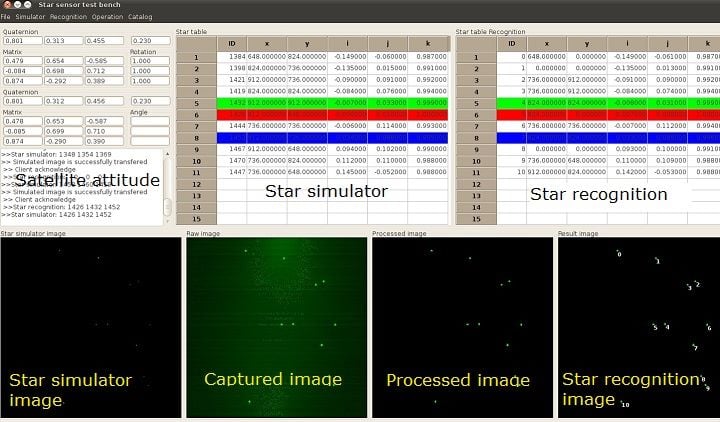The height and width of the screenshot is (422, 720).
Task: Click the Processed image preview
Action: [462, 327]
